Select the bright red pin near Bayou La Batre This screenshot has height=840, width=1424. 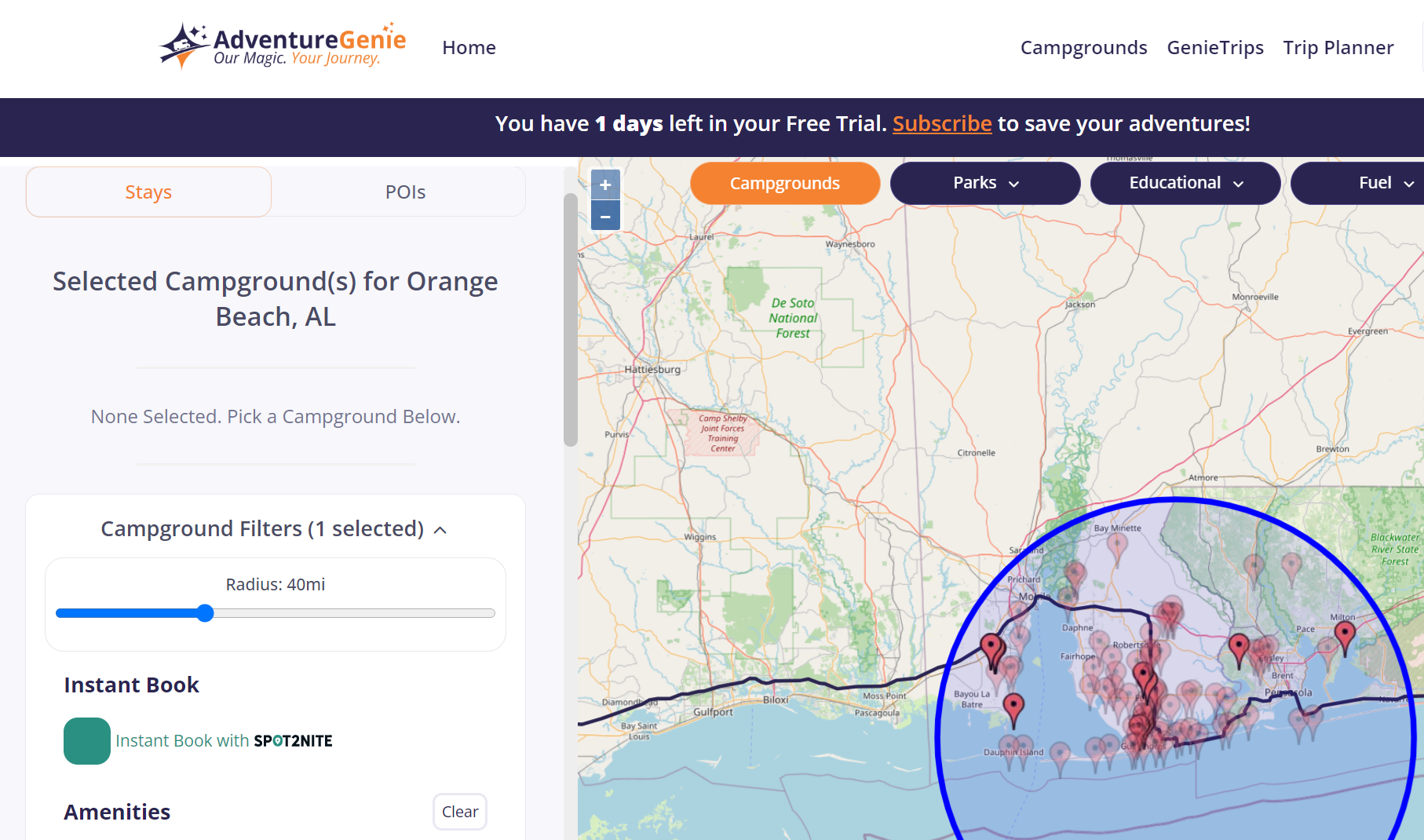1013,706
